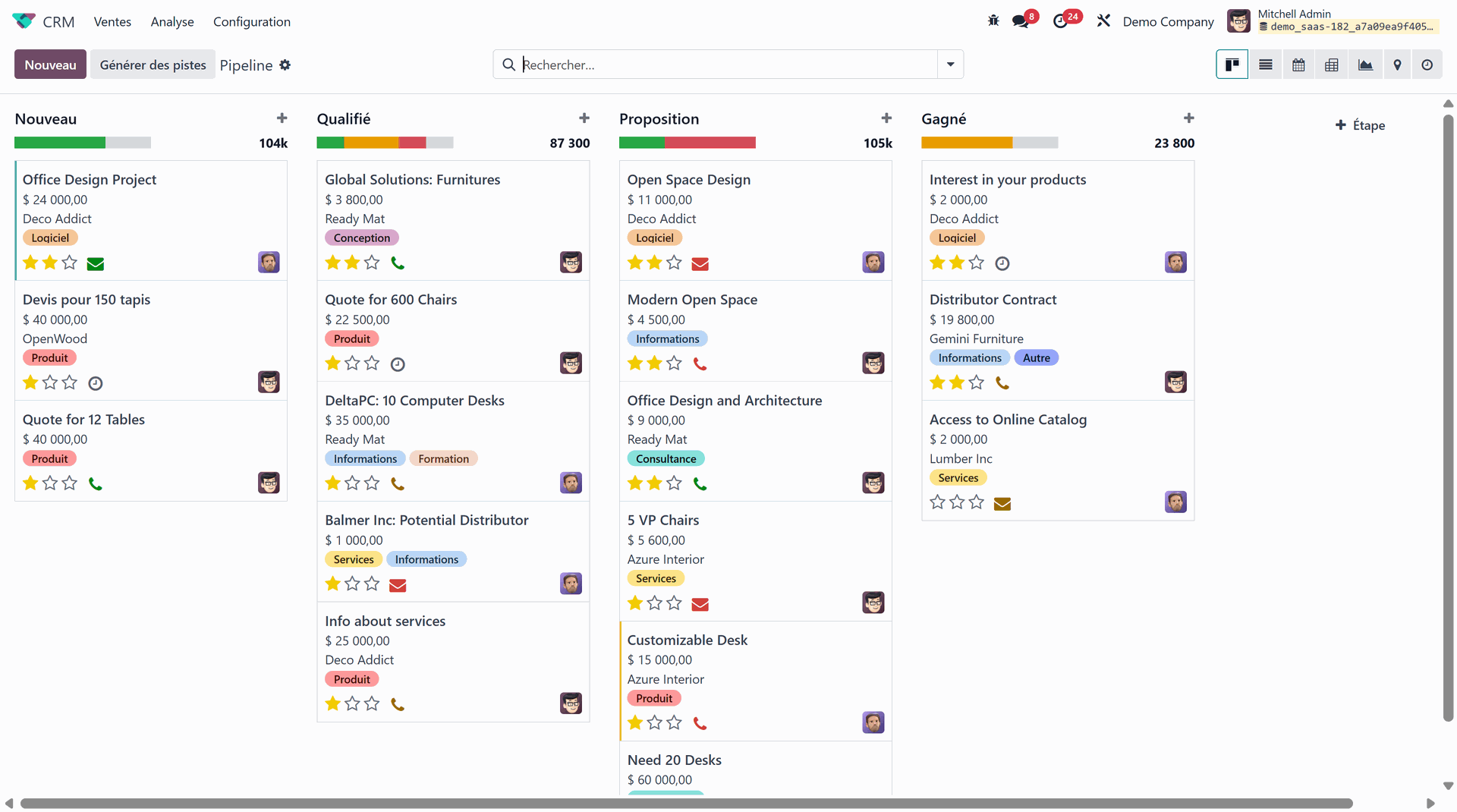Click the CRM app name

tap(58, 21)
